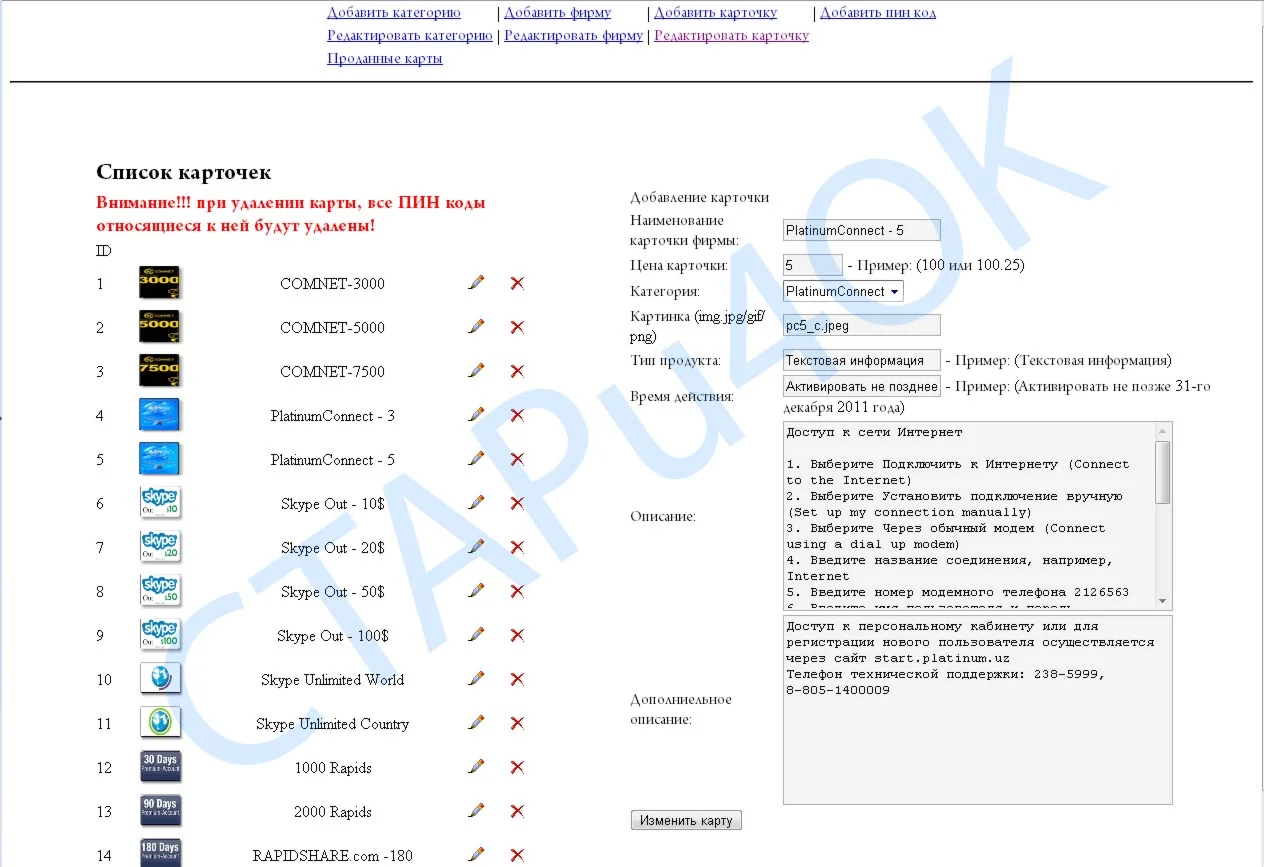
Task: Edit the 2000 Rapids card
Action: coord(476,811)
